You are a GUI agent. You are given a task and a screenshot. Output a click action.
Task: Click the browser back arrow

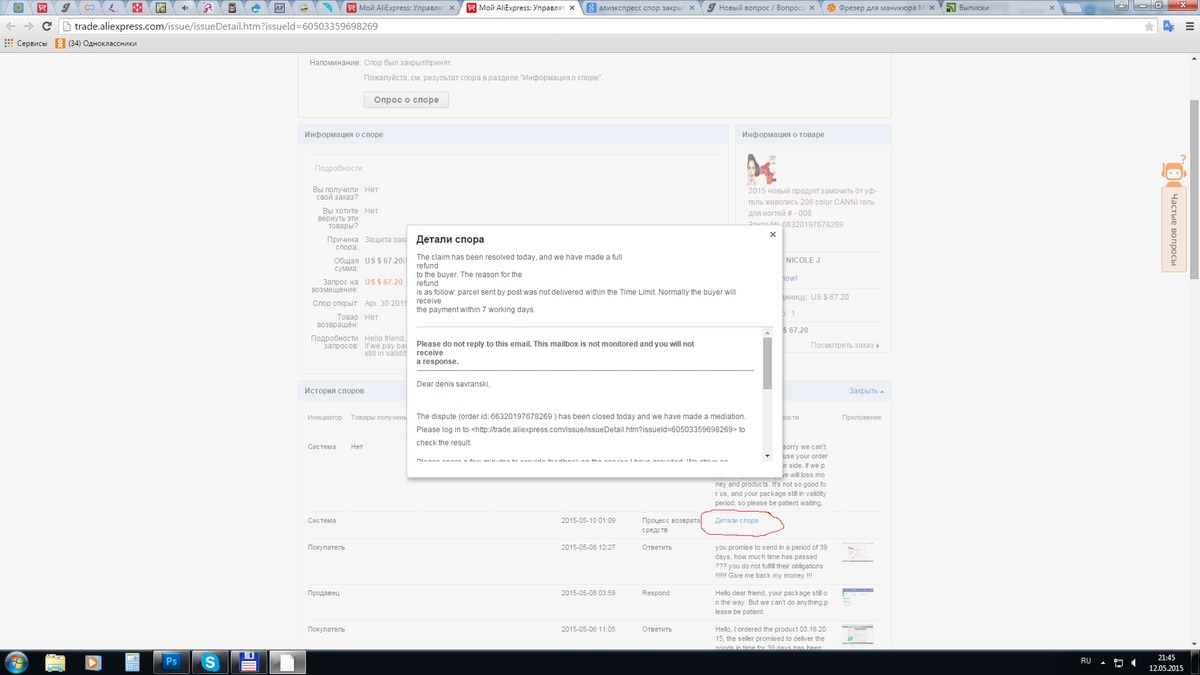[10, 26]
